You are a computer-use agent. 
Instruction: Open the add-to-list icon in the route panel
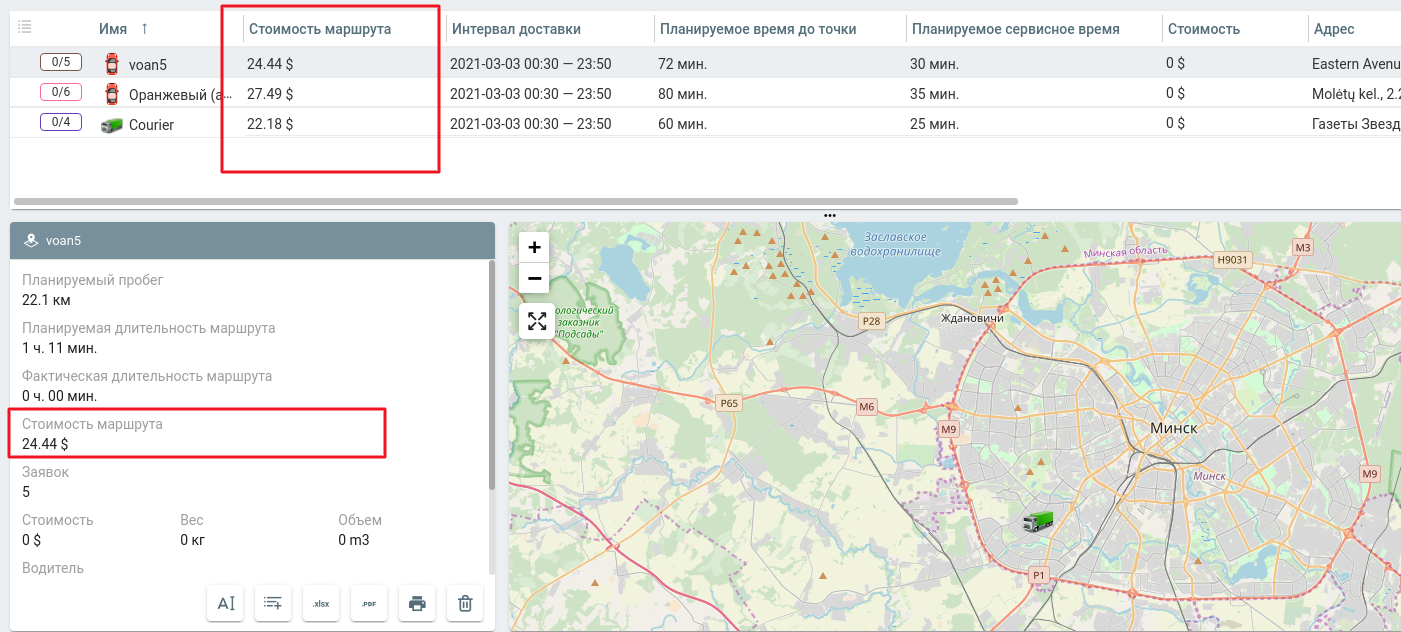tap(272, 602)
